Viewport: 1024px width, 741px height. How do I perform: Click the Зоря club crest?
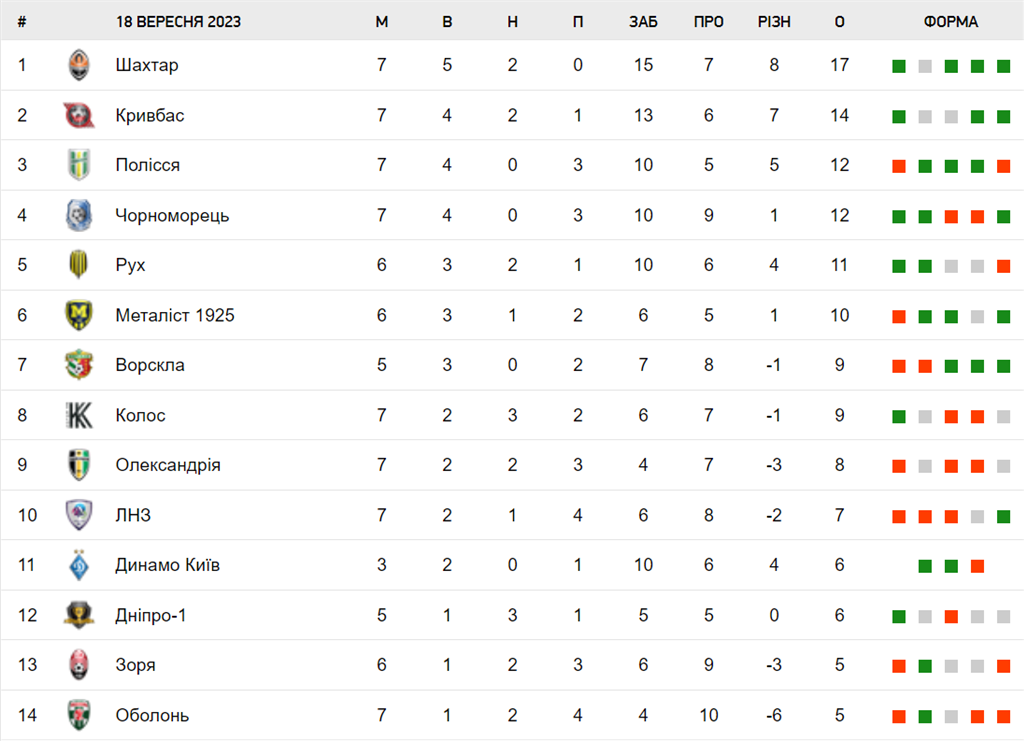[79, 665]
